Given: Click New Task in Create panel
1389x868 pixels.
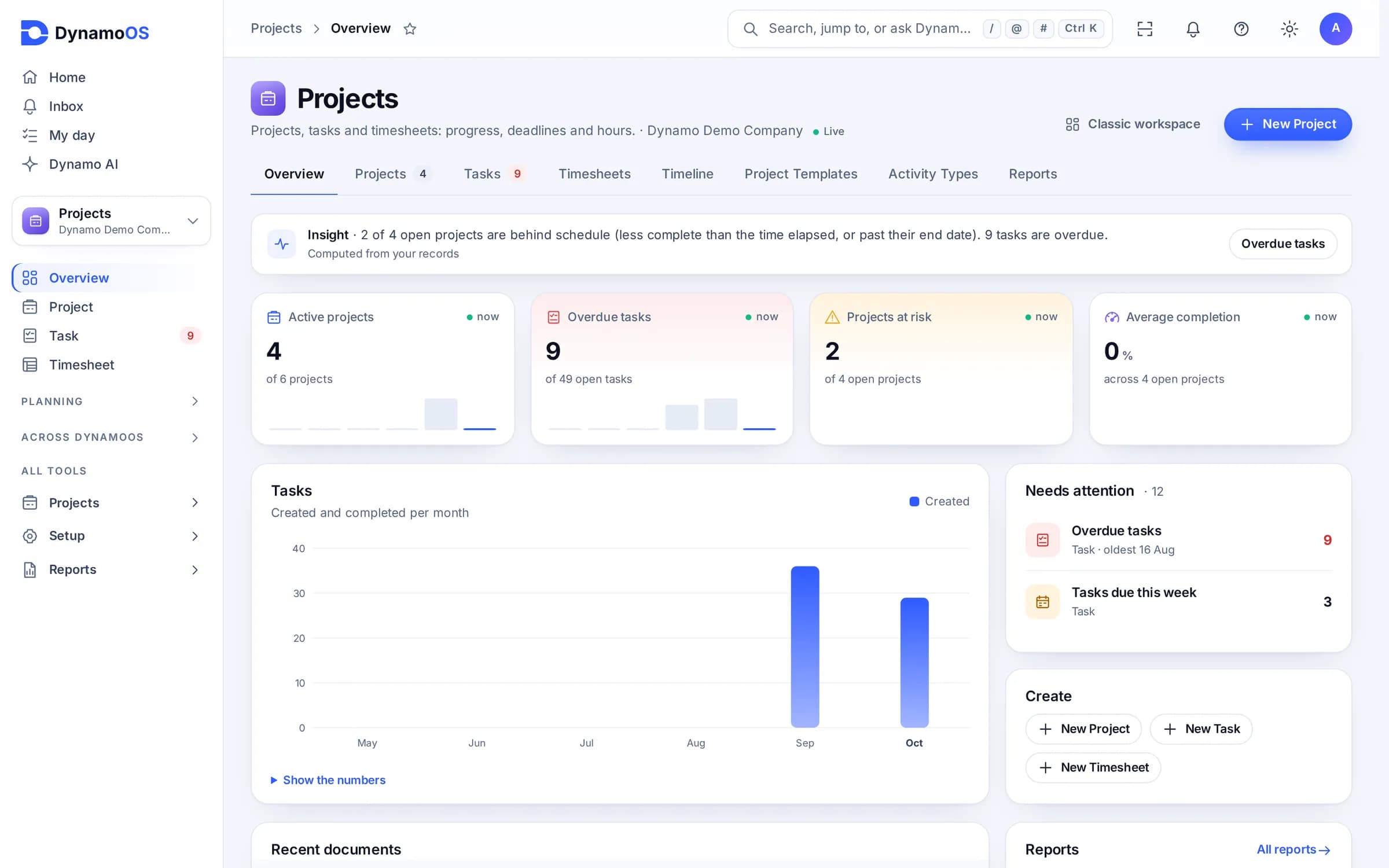Looking at the screenshot, I should point(1201,729).
